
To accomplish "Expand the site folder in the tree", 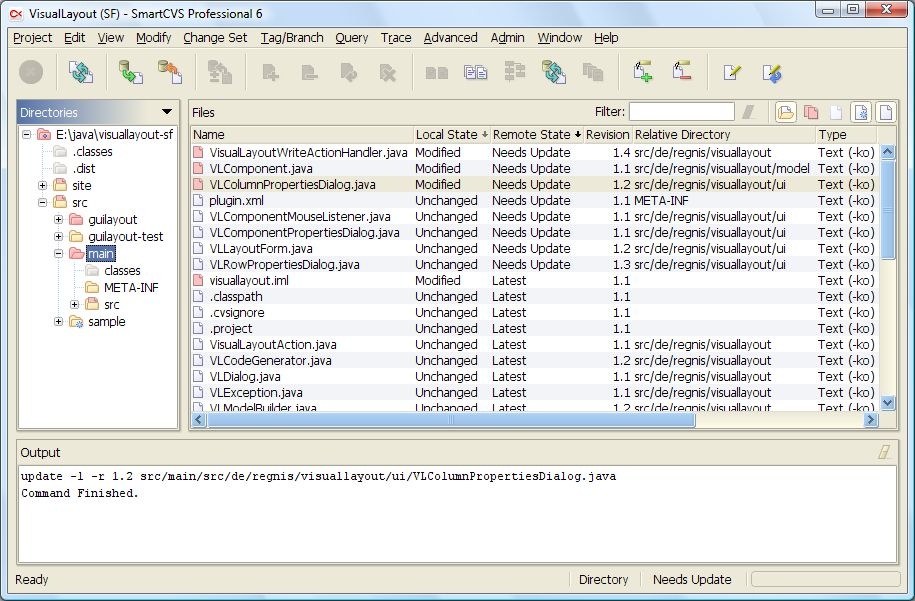I will coord(43,185).
